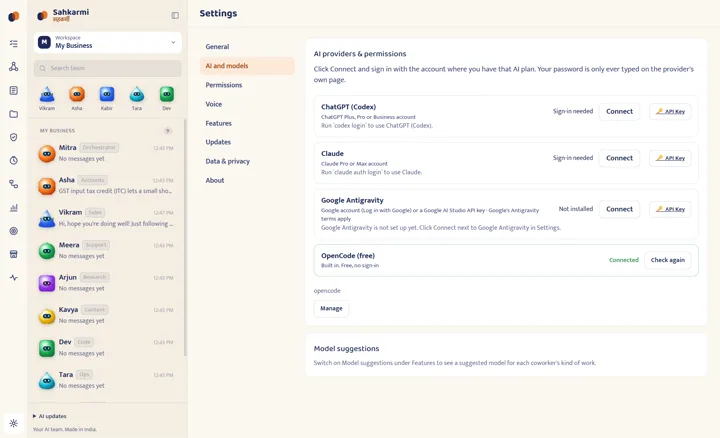Click the My Business member count badge
720x438 pixels.
point(168,131)
